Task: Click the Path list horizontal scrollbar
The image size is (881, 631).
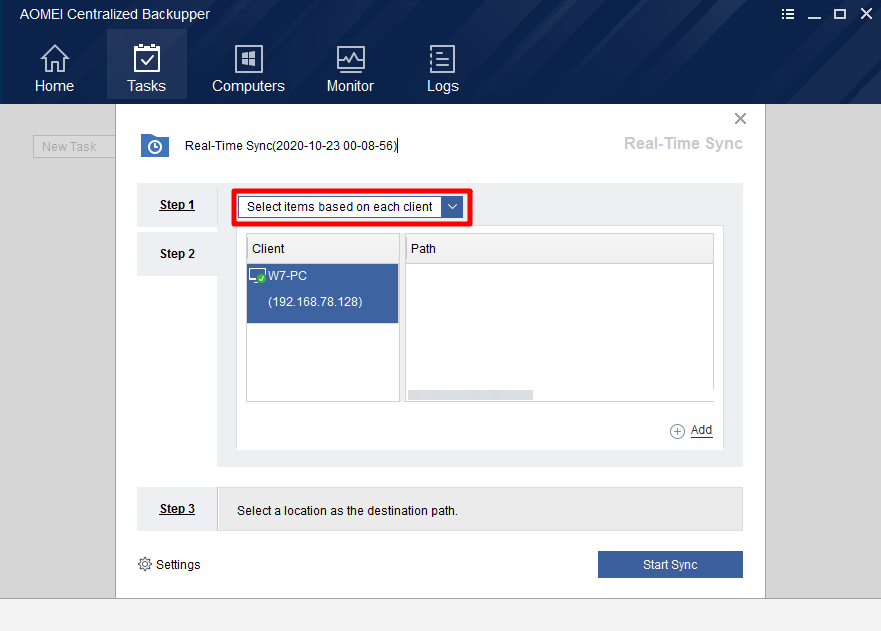Action: (470, 395)
